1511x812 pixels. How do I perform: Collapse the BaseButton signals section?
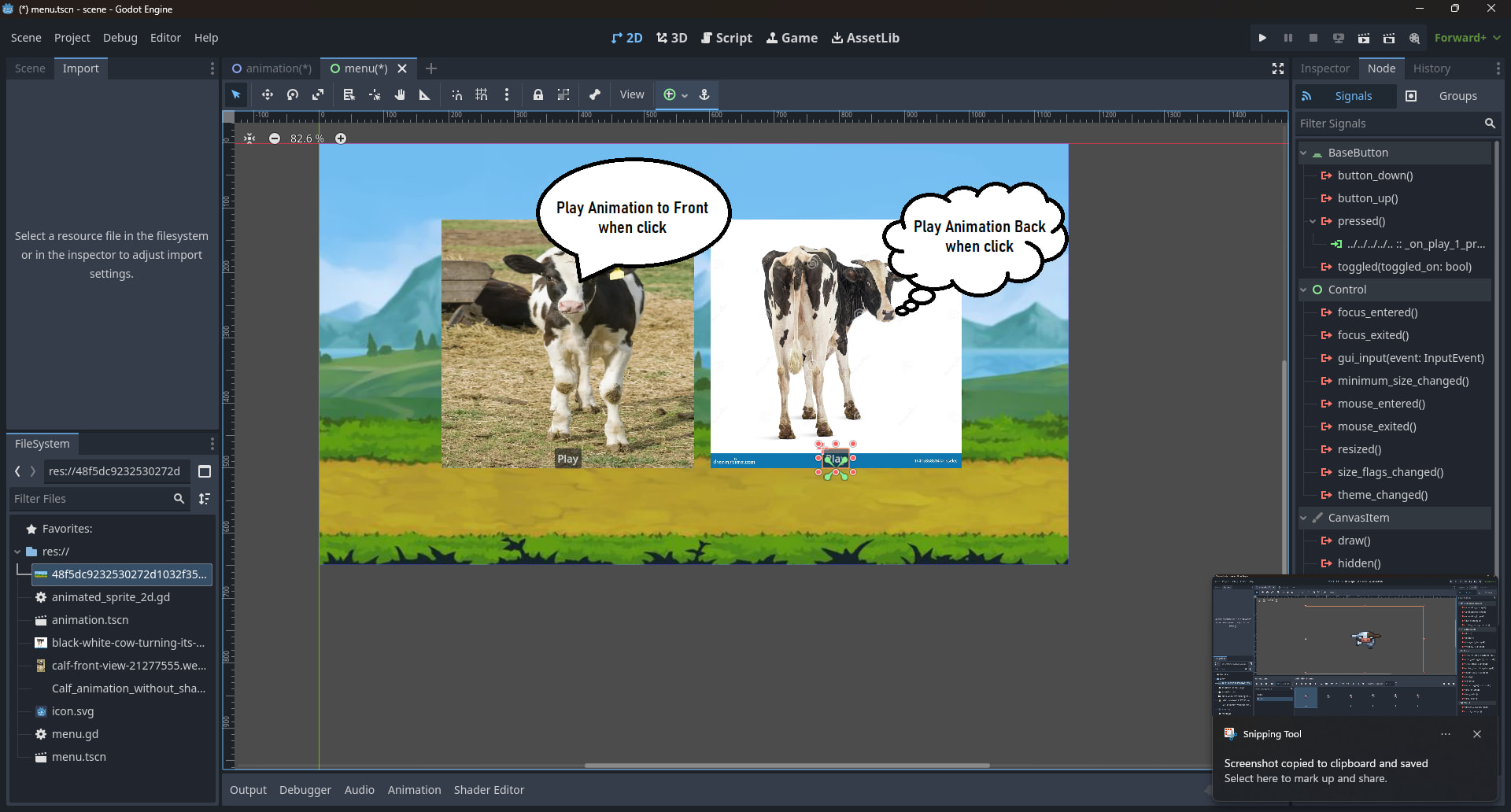1304,153
